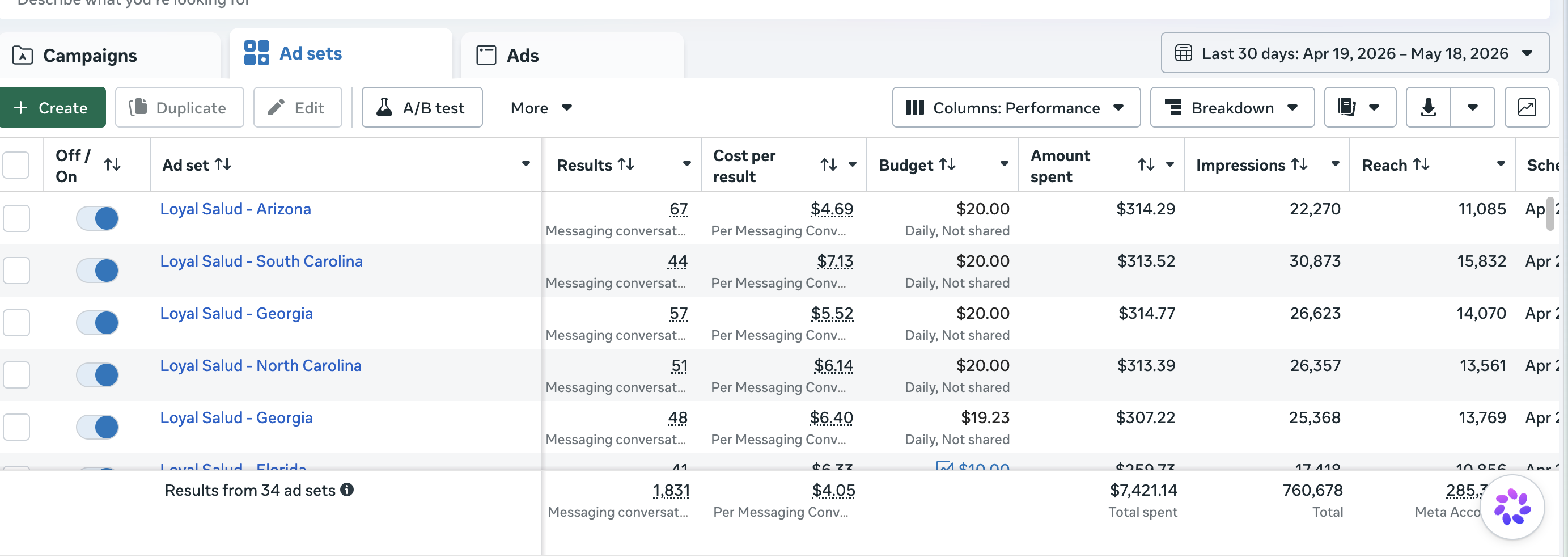This screenshot has height=557, width=1568.
Task: Sort the Budget column arrows
Action: [947, 164]
